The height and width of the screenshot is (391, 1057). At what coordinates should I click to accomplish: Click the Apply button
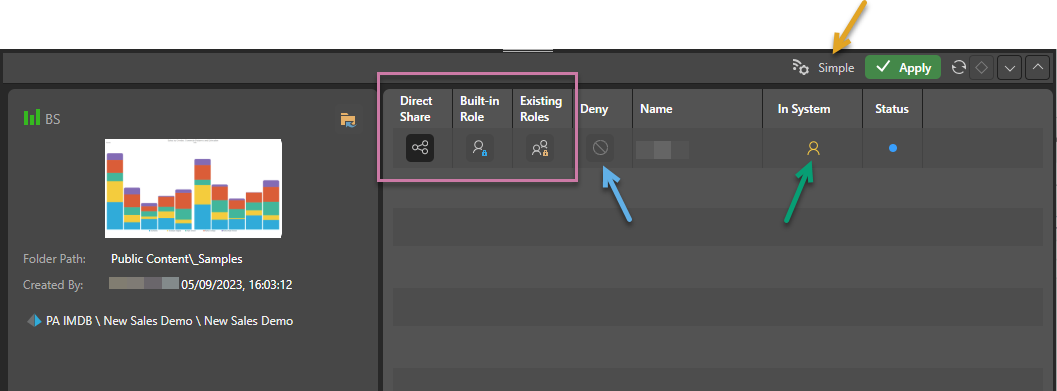point(903,67)
